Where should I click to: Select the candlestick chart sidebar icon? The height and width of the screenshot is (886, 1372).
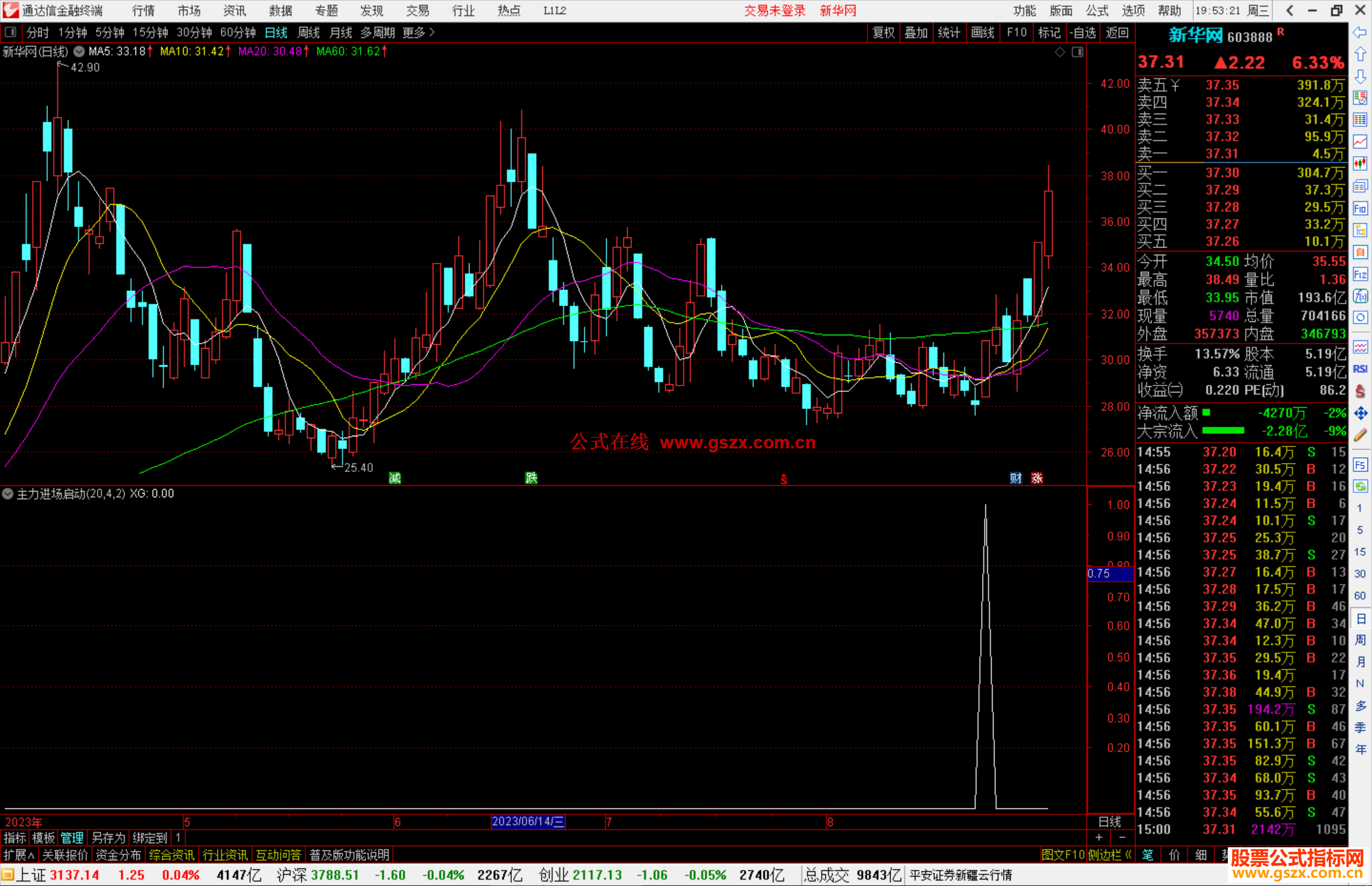[x=1360, y=164]
